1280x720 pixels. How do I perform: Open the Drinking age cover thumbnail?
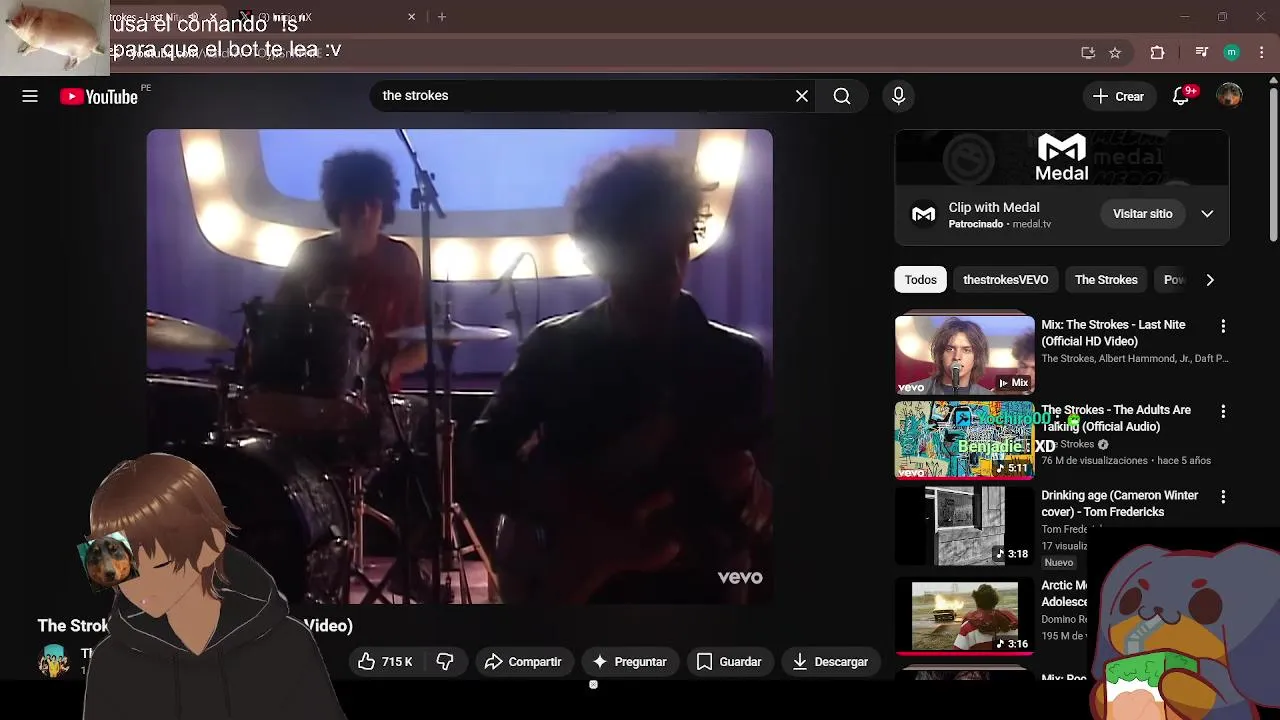pos(964,525)
